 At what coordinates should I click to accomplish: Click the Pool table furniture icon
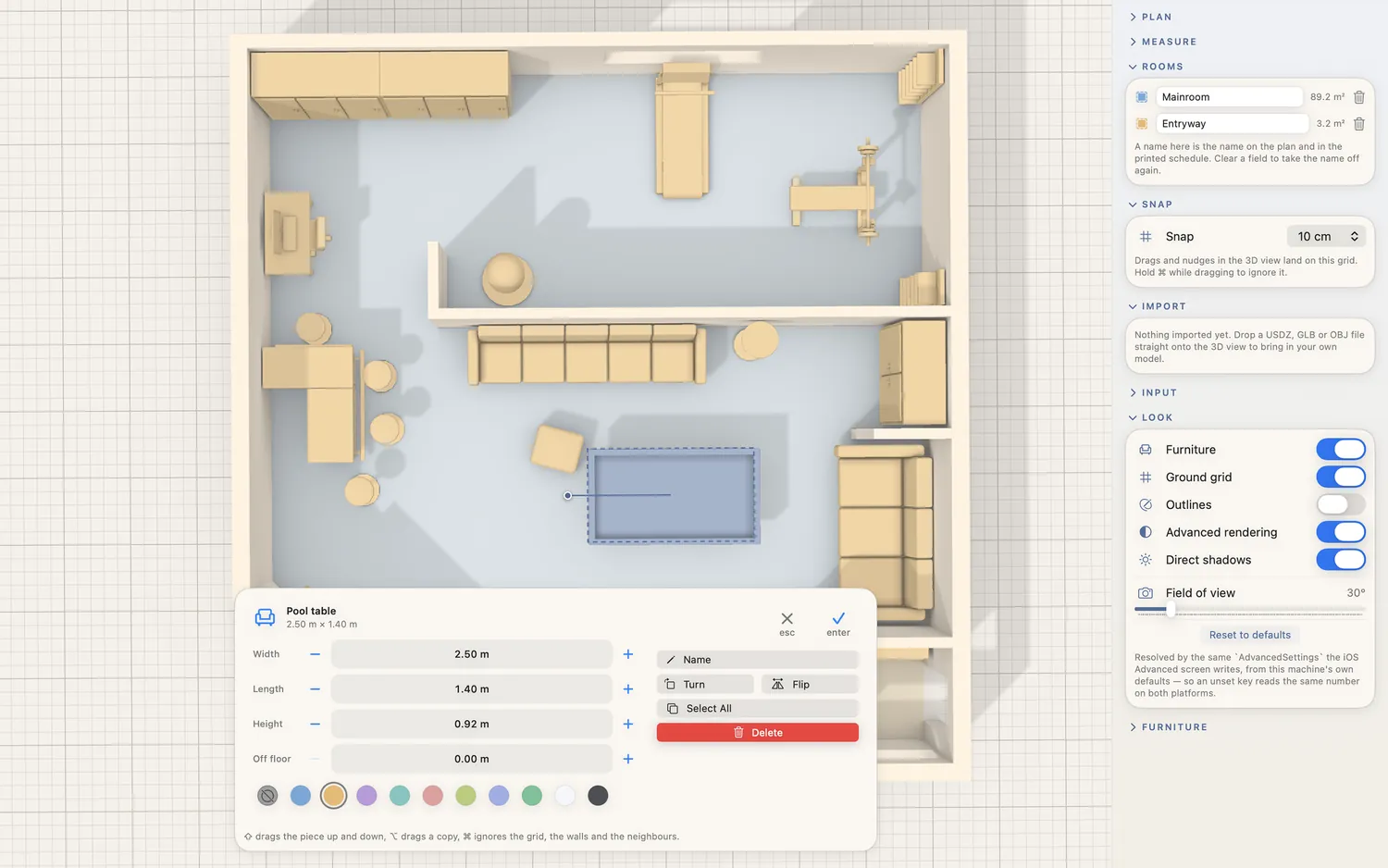(x=265, y=617)
